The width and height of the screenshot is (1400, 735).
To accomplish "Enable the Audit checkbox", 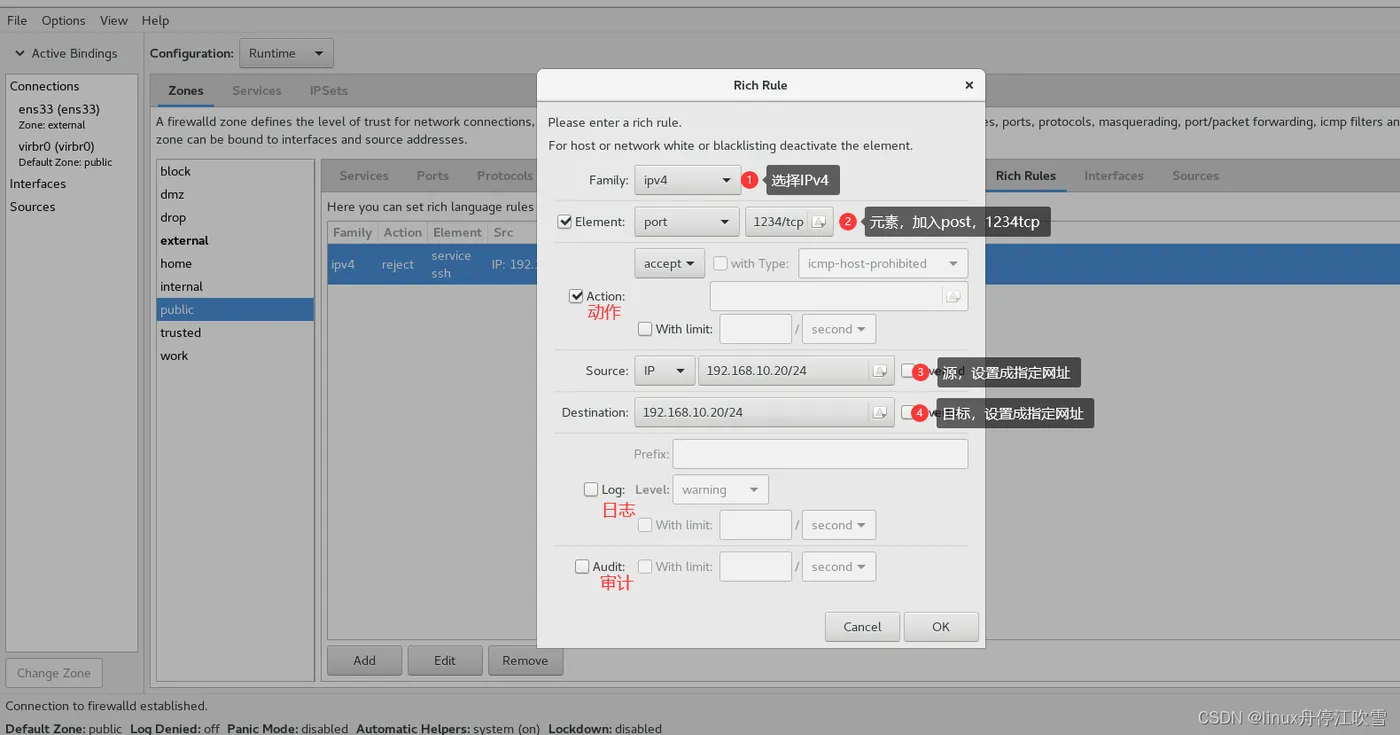I will click(582, 566).
